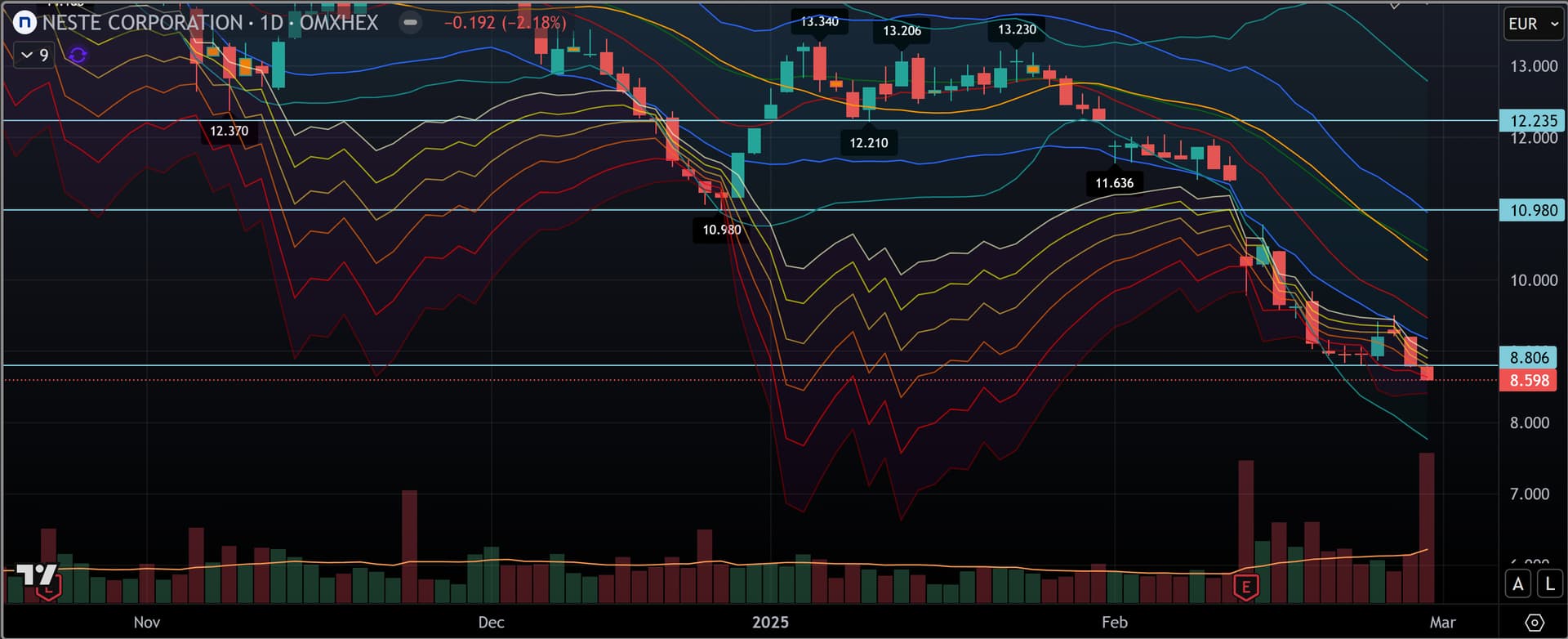Click the Mar label on time axis
This screenshot has height=639, width=1568.
[1443, 623]
